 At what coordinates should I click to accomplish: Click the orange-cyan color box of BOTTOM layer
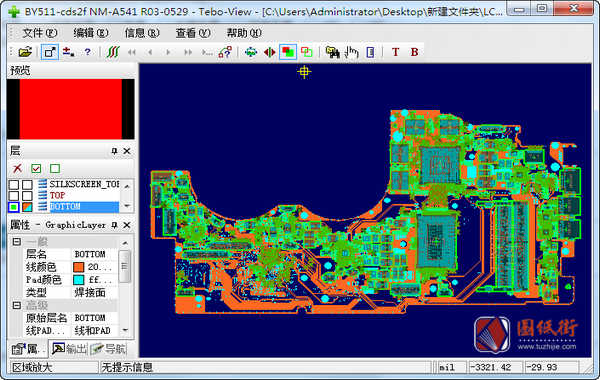coord(27,207)
